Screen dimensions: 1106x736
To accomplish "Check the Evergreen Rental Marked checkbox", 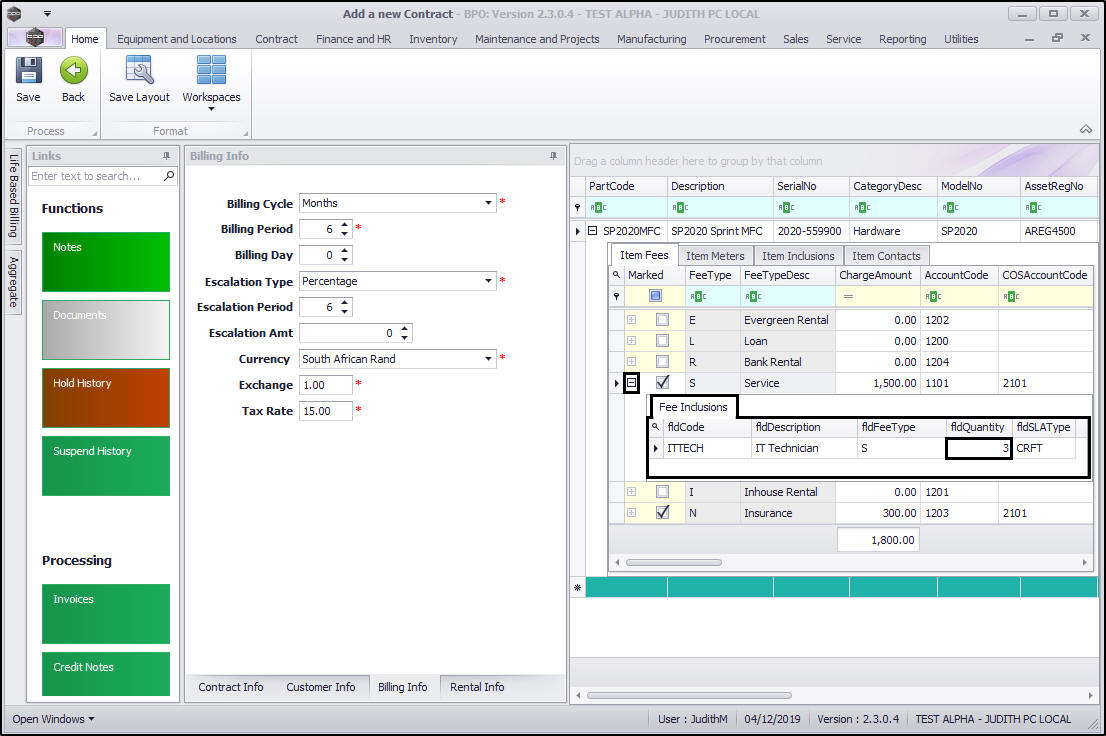I will 662,320.
